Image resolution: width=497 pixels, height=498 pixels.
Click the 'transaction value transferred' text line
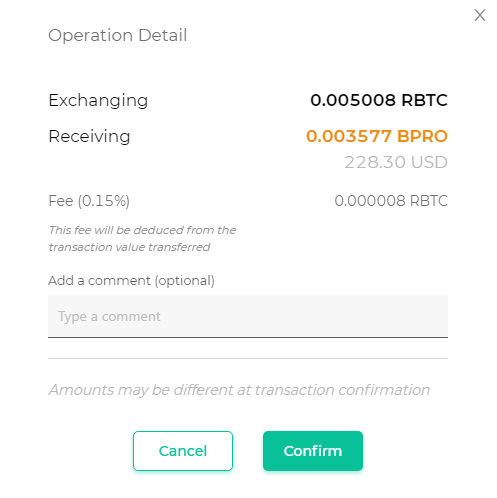[x=129, y=247]
